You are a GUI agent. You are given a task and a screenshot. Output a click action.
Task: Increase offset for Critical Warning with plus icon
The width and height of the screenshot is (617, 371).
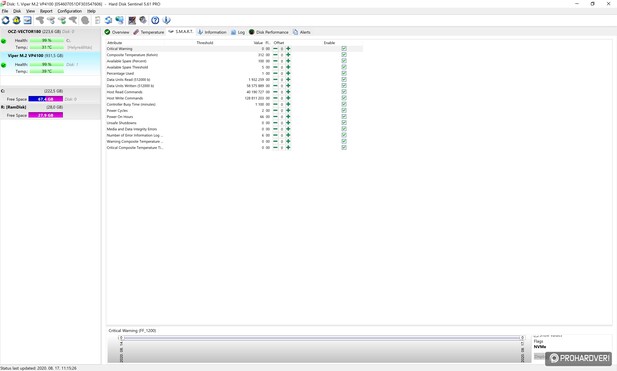click(x=288, y=48)
